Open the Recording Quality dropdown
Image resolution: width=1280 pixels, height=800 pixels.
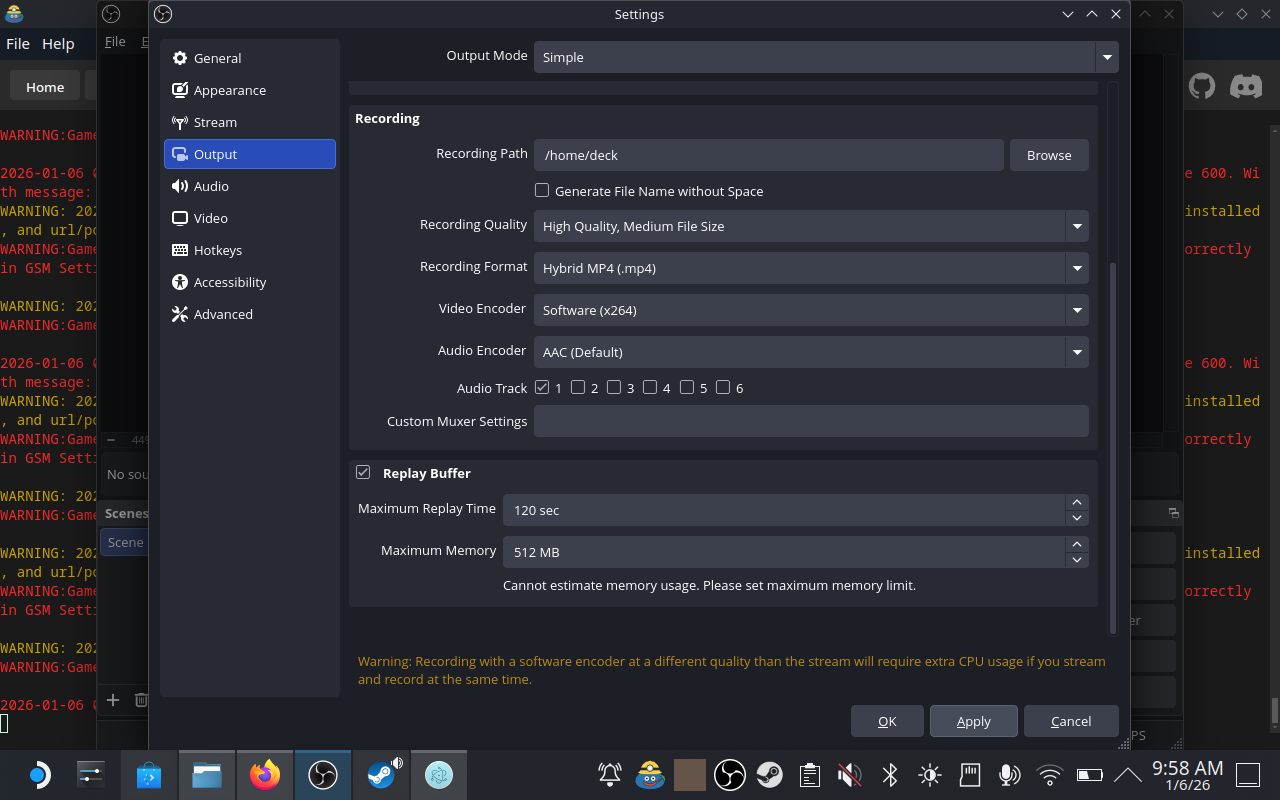coord(811,226)
